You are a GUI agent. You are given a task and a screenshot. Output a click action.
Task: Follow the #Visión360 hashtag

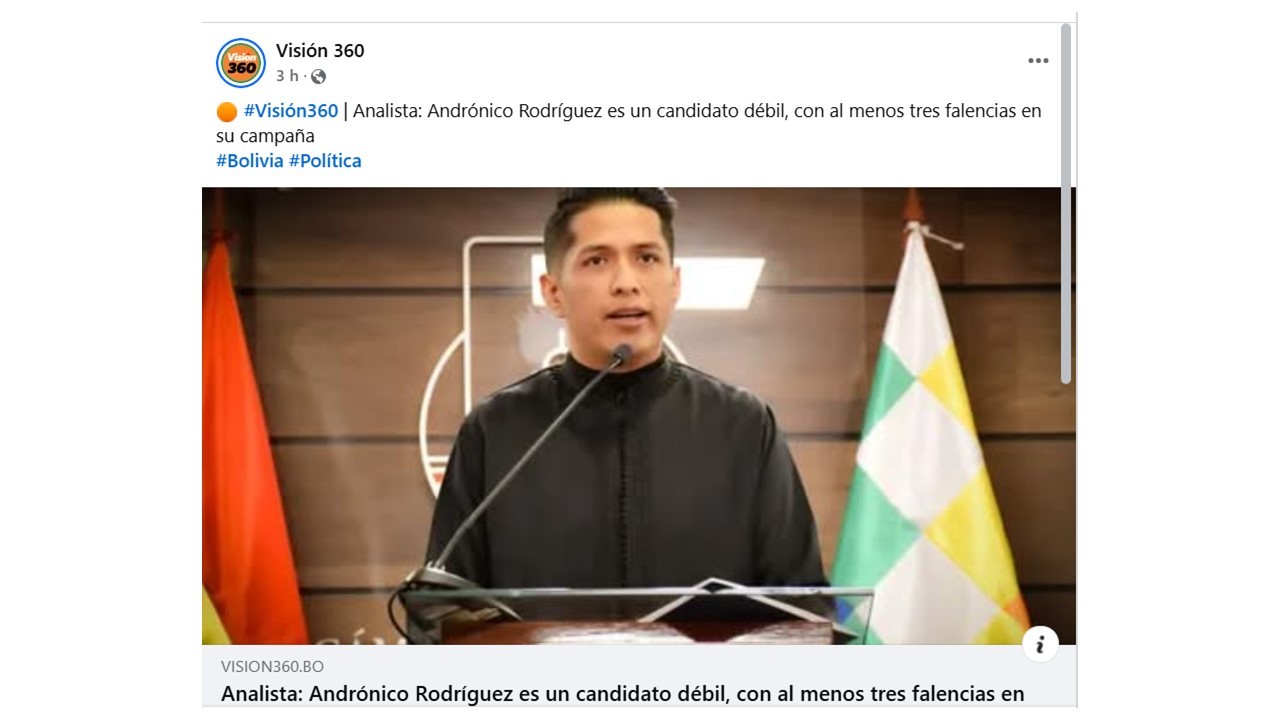coord(291,111)
